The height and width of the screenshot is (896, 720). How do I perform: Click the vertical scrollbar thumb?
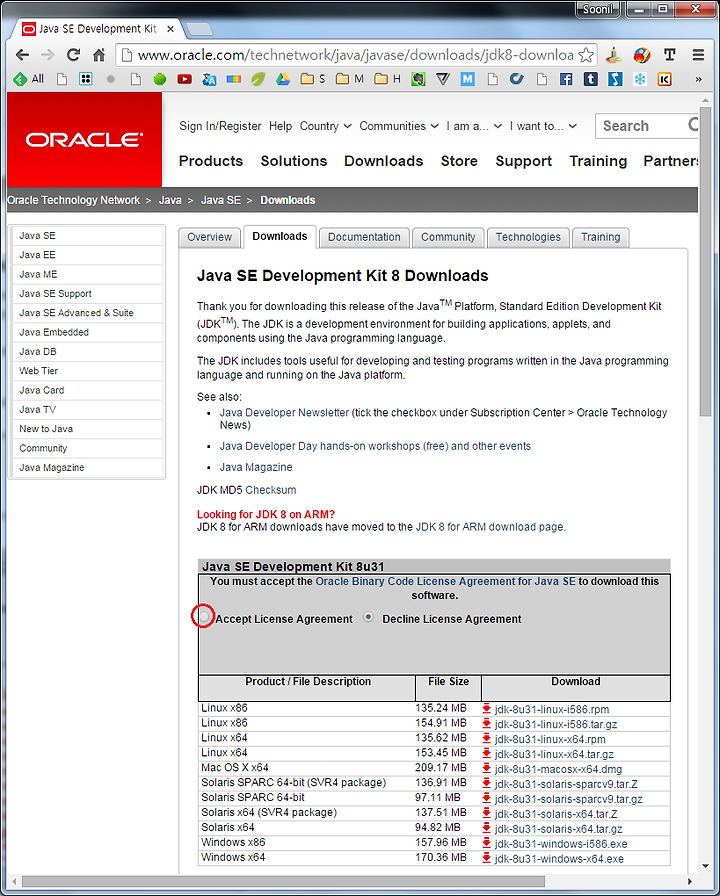(x=705, y=260)
